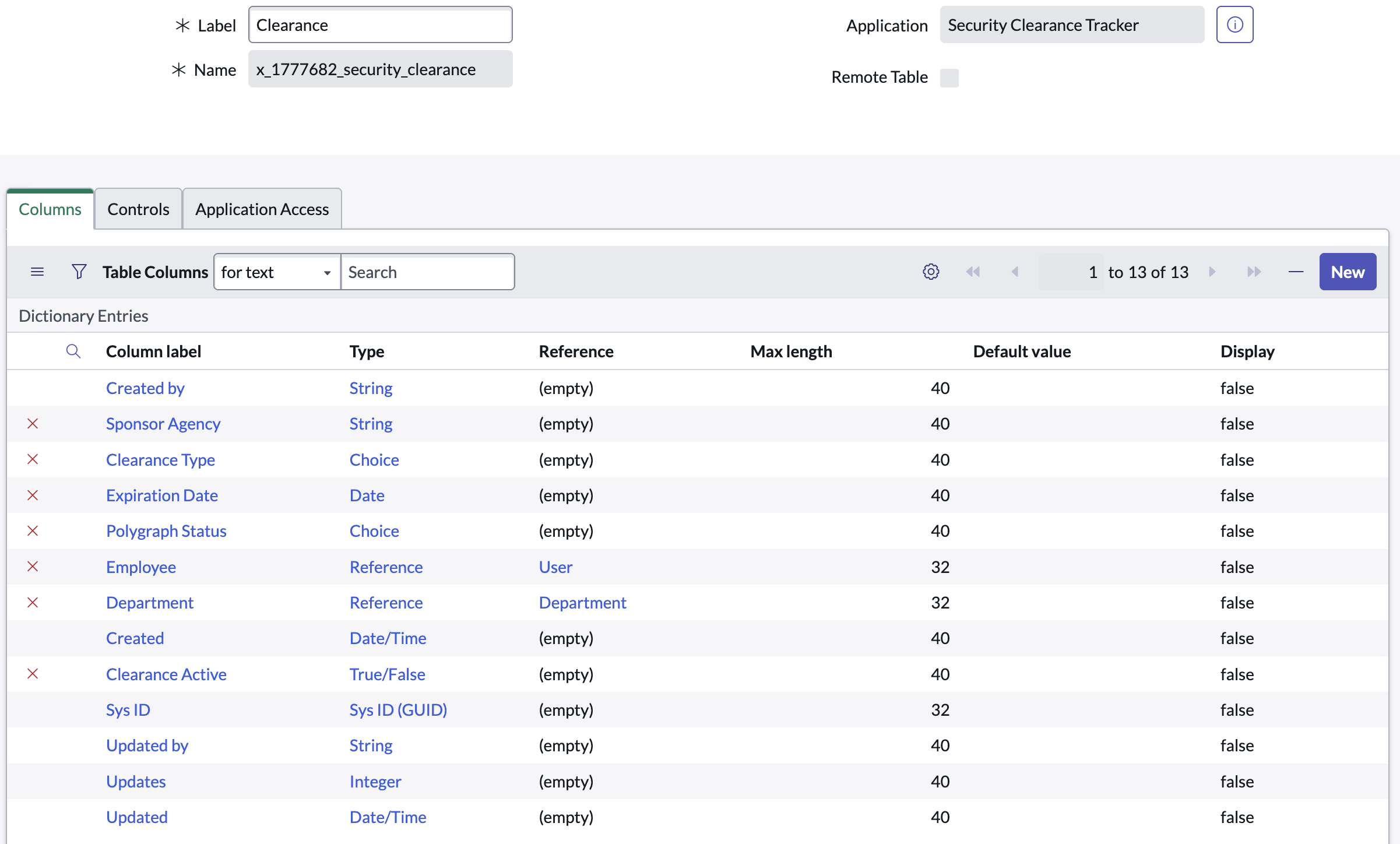Open the 'for text' search dropdown
Screen dimensions: 1400x844
pos(277,272)
